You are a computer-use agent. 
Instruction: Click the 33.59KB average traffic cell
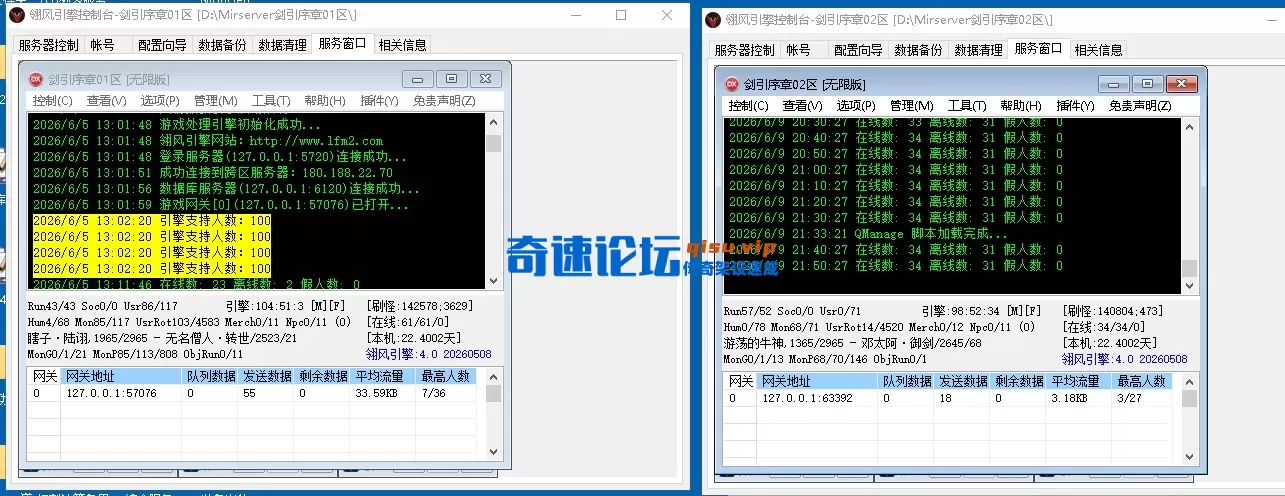click(x=378, y=393)
